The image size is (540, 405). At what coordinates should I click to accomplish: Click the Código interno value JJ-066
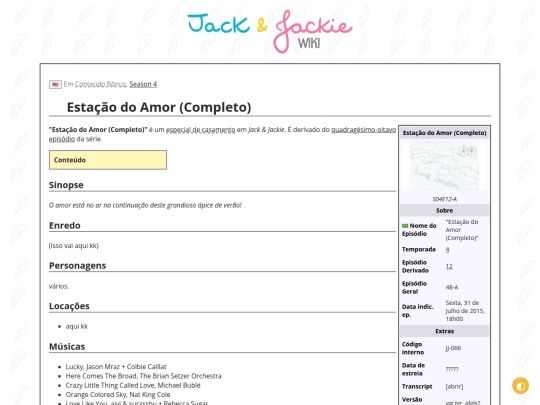(x=453, y=348)
